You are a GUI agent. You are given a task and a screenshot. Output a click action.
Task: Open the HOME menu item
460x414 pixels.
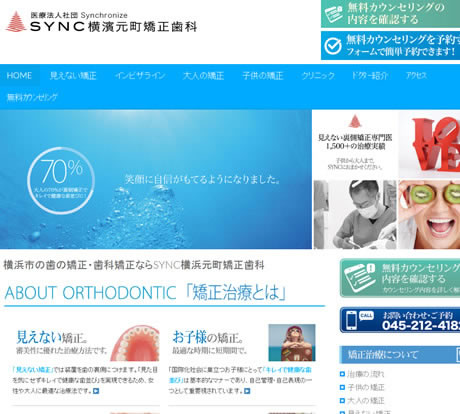19,75
